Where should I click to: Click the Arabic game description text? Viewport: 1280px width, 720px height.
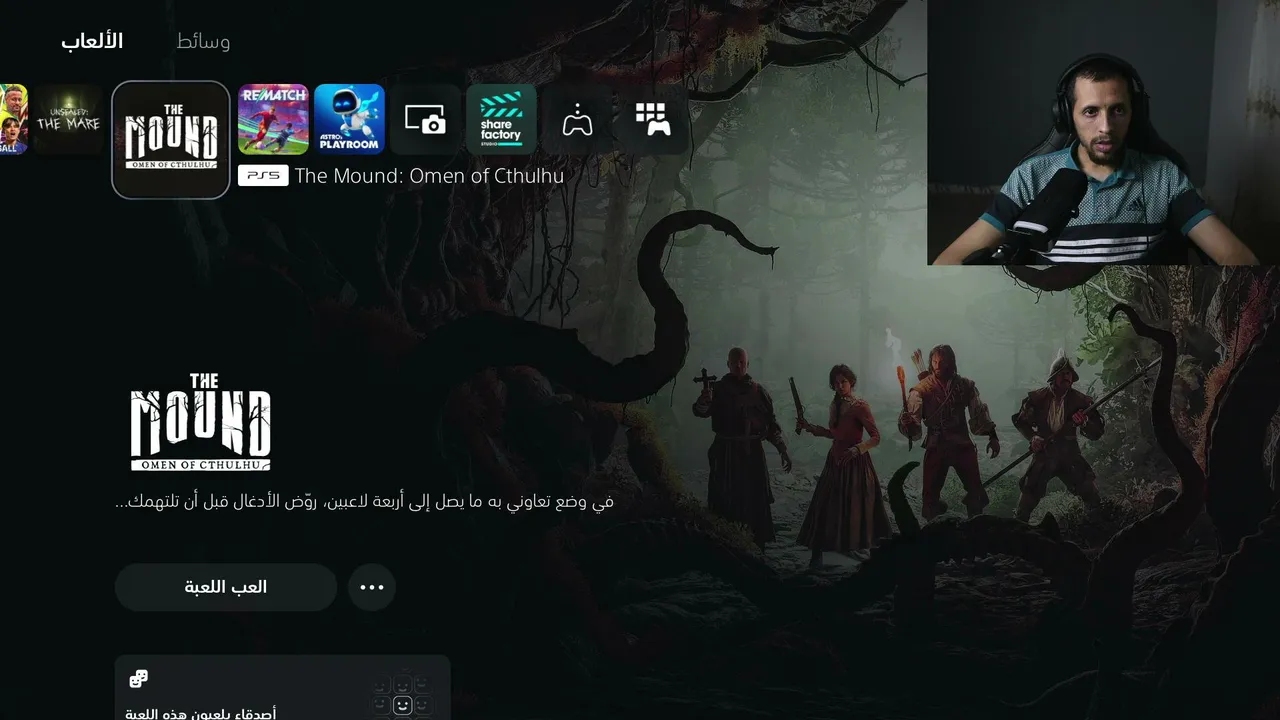[x=364, y=501]
